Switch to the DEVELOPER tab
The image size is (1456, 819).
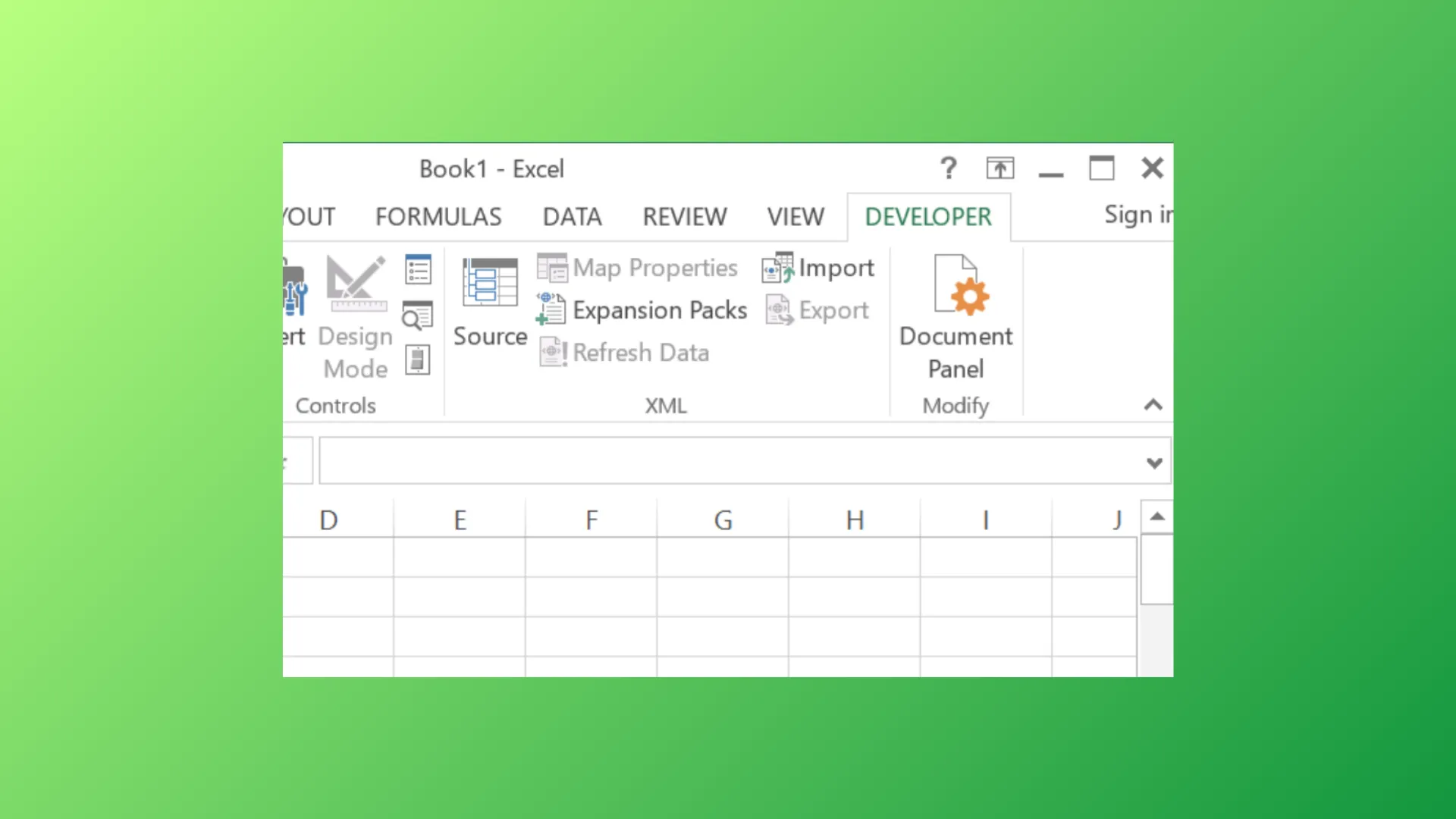(x=928, y=216)
